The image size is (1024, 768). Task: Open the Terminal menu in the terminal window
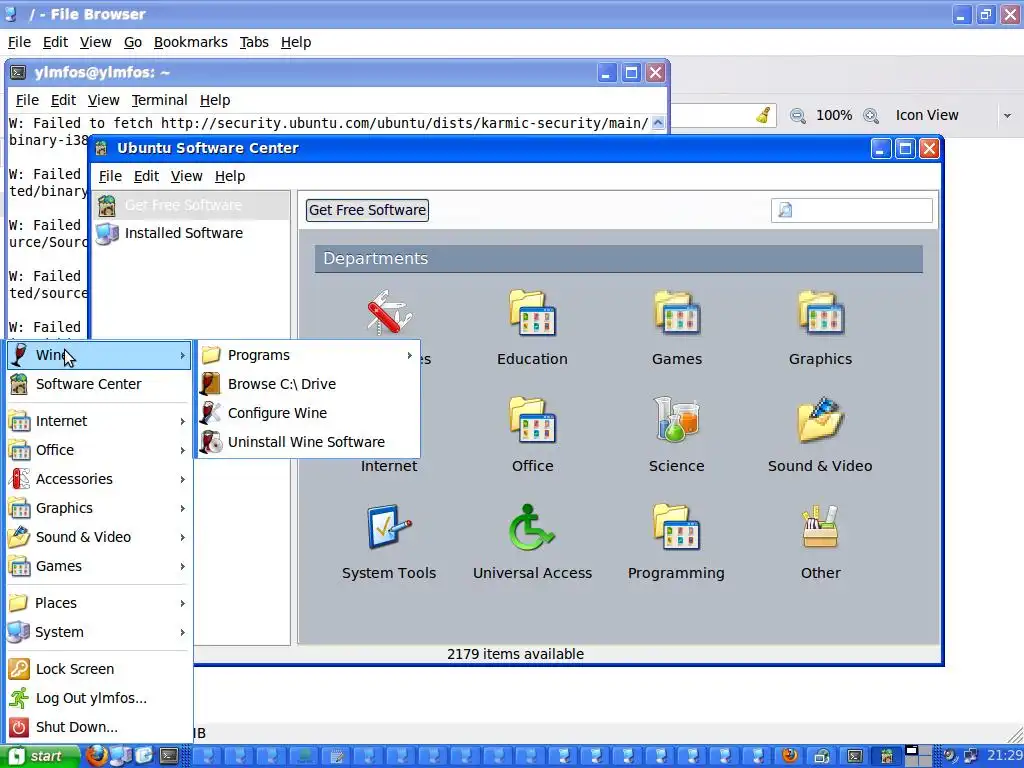[x=159, y=100]
